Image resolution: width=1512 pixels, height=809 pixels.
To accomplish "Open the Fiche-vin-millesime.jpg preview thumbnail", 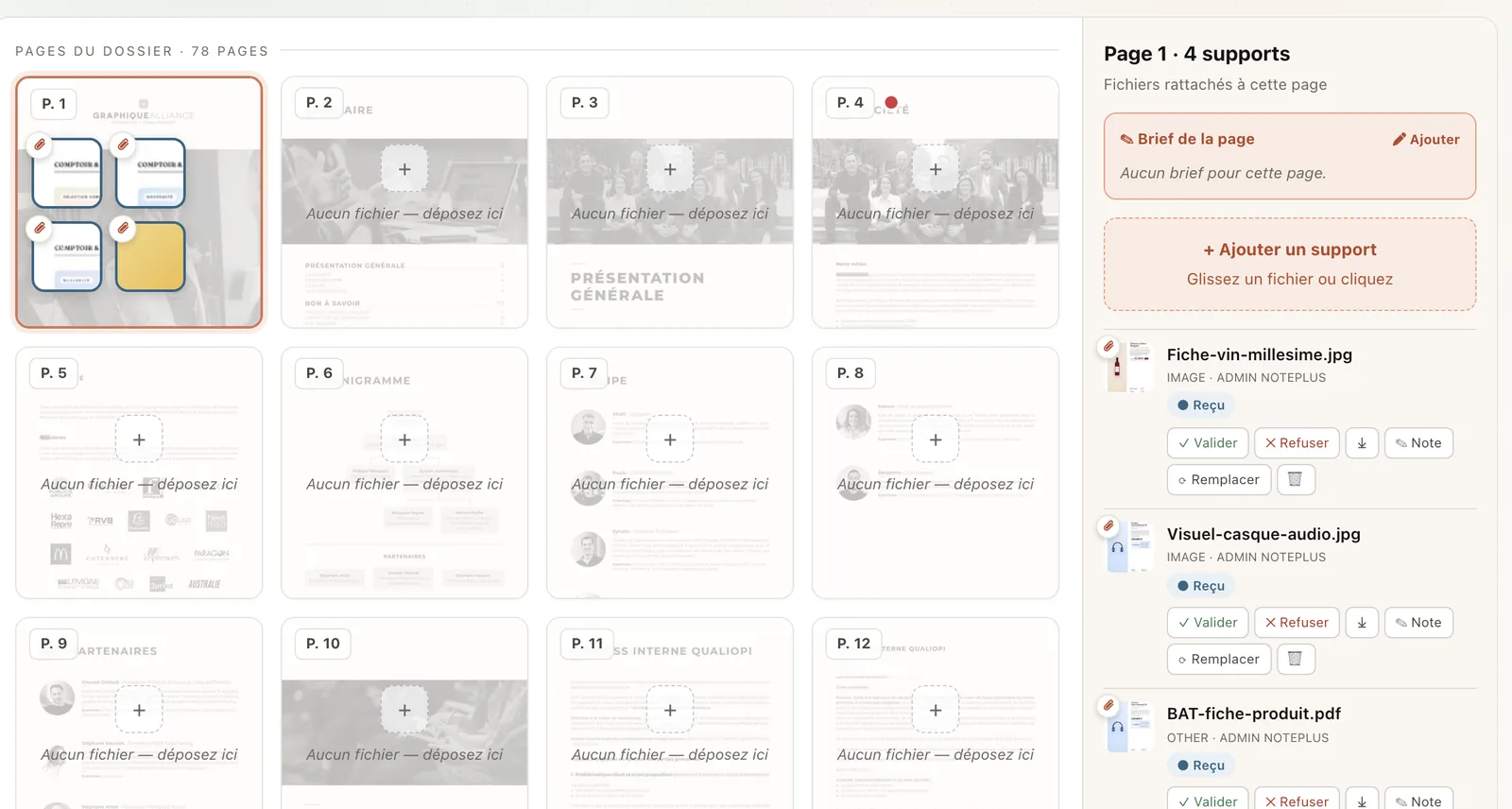I will (1130, 367).
